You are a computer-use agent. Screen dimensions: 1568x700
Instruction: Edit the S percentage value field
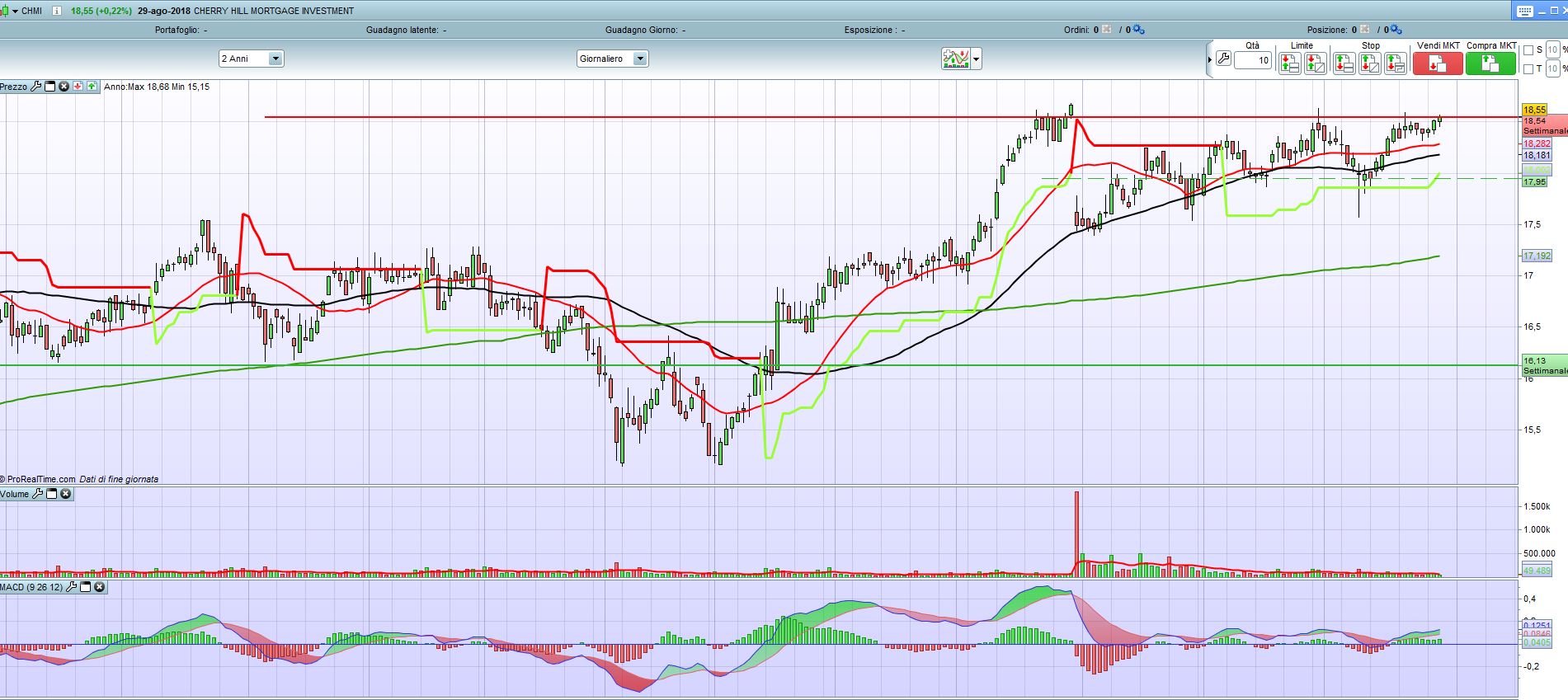click(x=1552, y=49)
